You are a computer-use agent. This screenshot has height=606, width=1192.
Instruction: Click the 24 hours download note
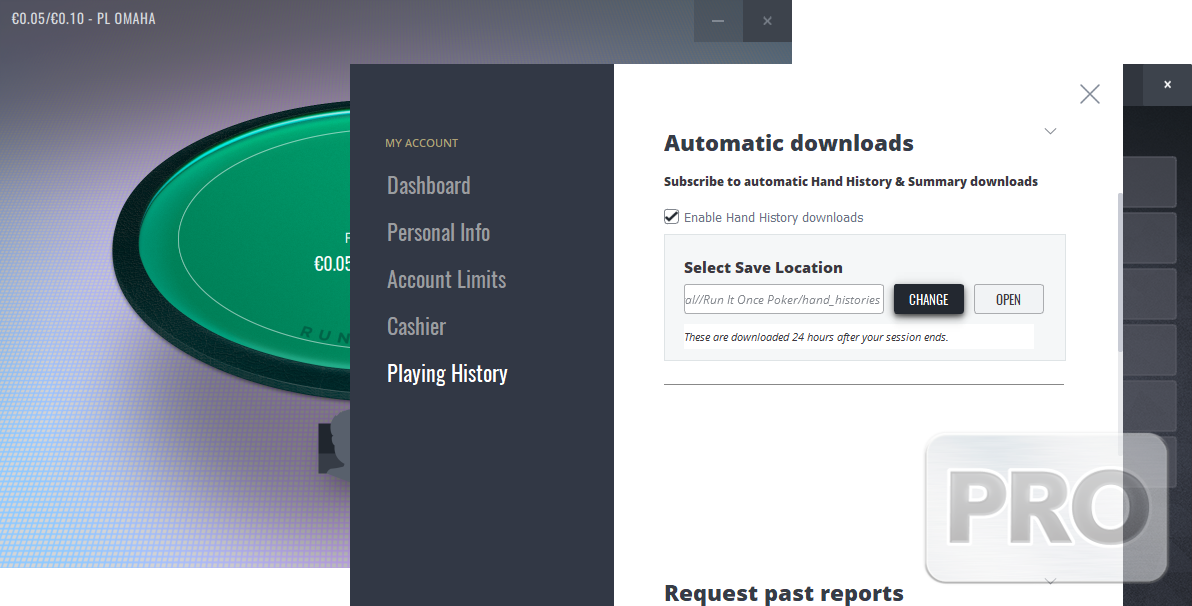(x=816, y=337)
